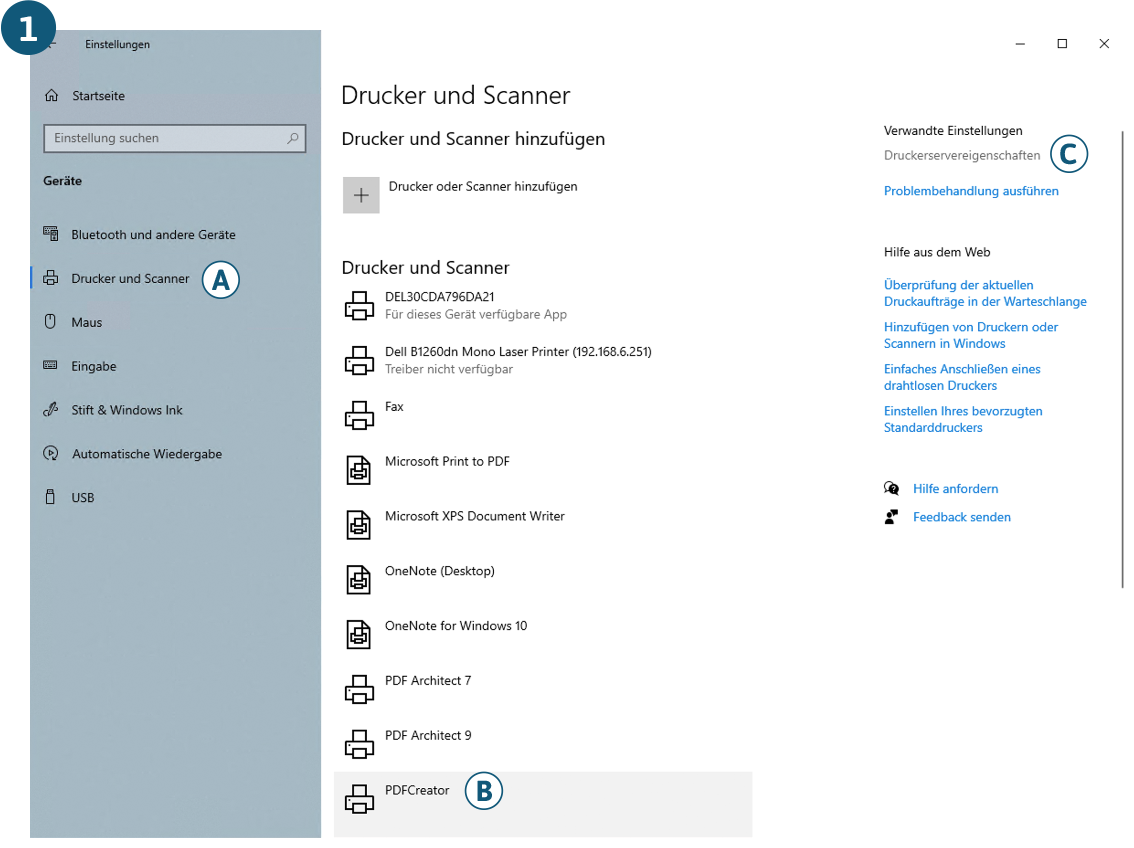Select the Fax entry name

[x=394, y=406]
